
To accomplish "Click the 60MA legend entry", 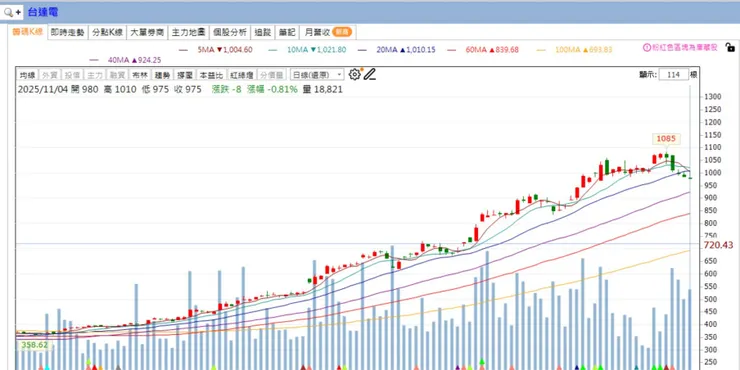I will coord(483,50).
